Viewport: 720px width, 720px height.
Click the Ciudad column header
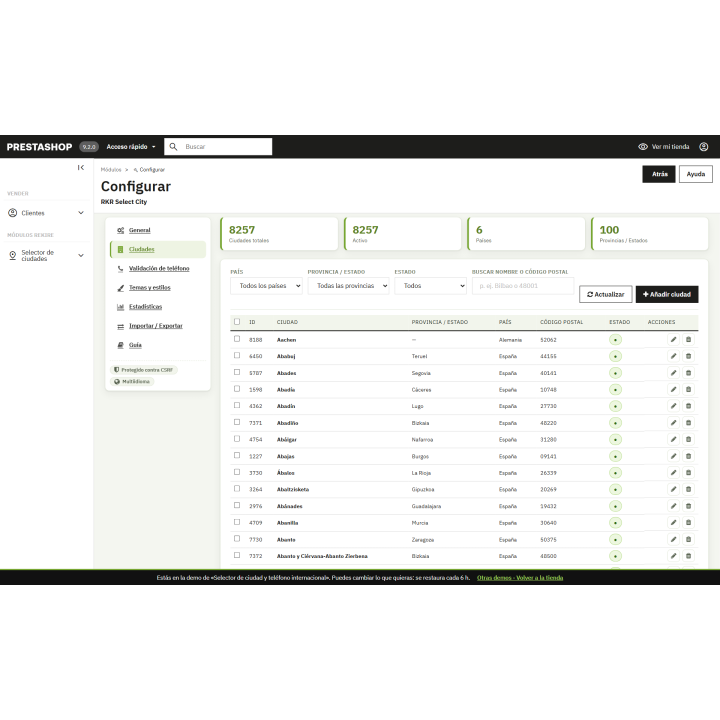[x=287, y=322]
